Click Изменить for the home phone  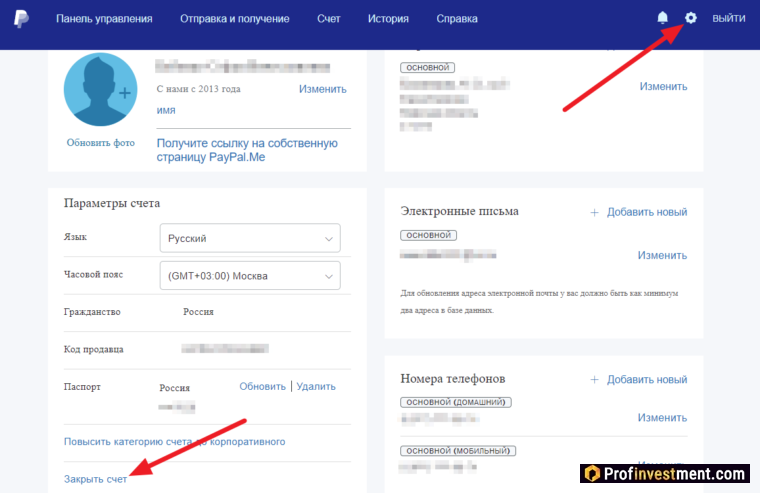662,418
